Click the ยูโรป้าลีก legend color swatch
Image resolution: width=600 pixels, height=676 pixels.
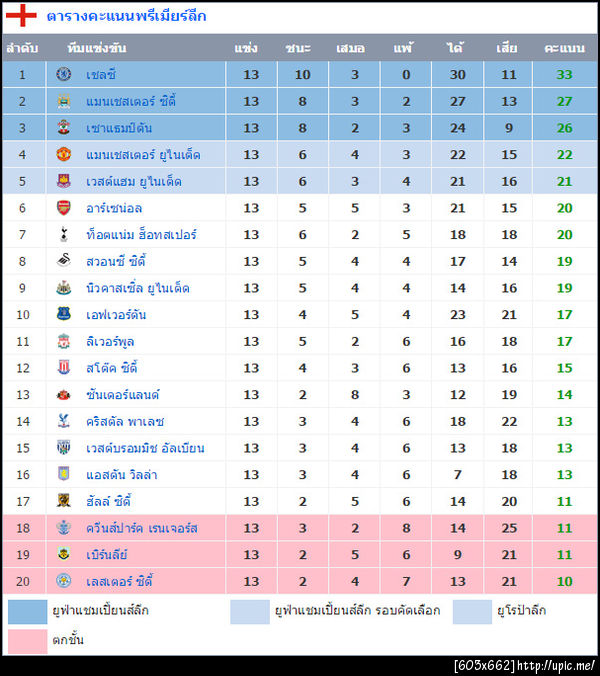pos(472,611)
